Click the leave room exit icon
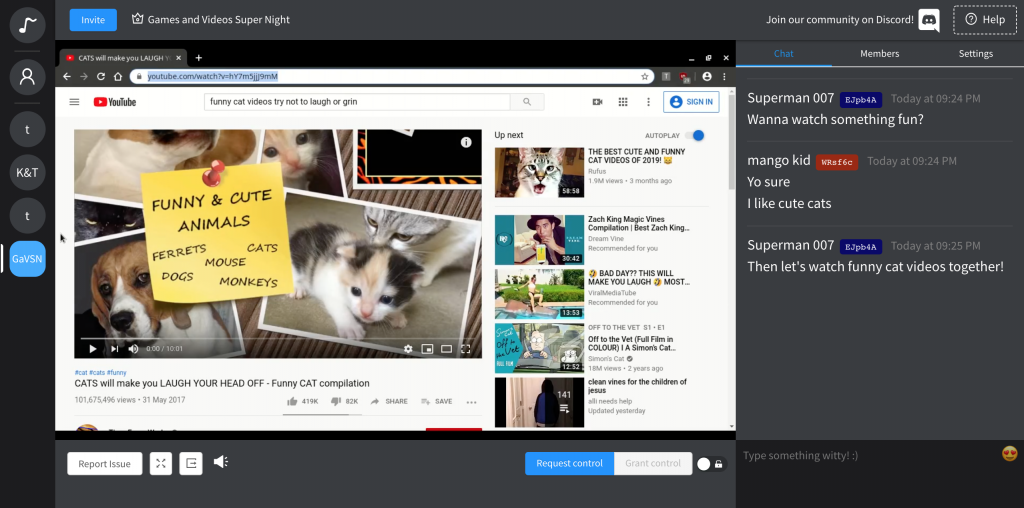1024x508 pixels. (191, 463)
